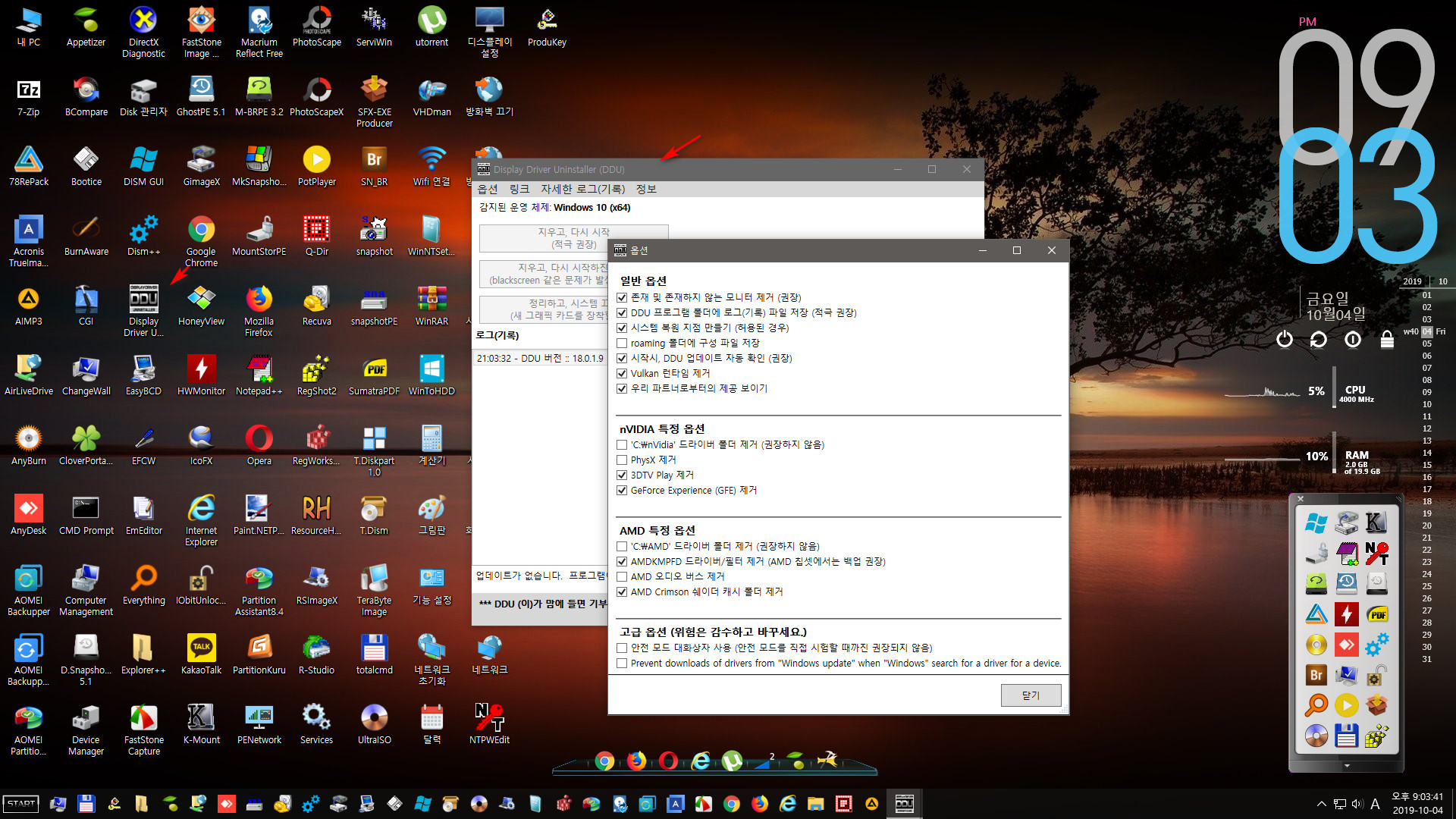
Task: Click the 닫기 button in options dialog
Action: pyautogui.click(x=1031, y=695)
